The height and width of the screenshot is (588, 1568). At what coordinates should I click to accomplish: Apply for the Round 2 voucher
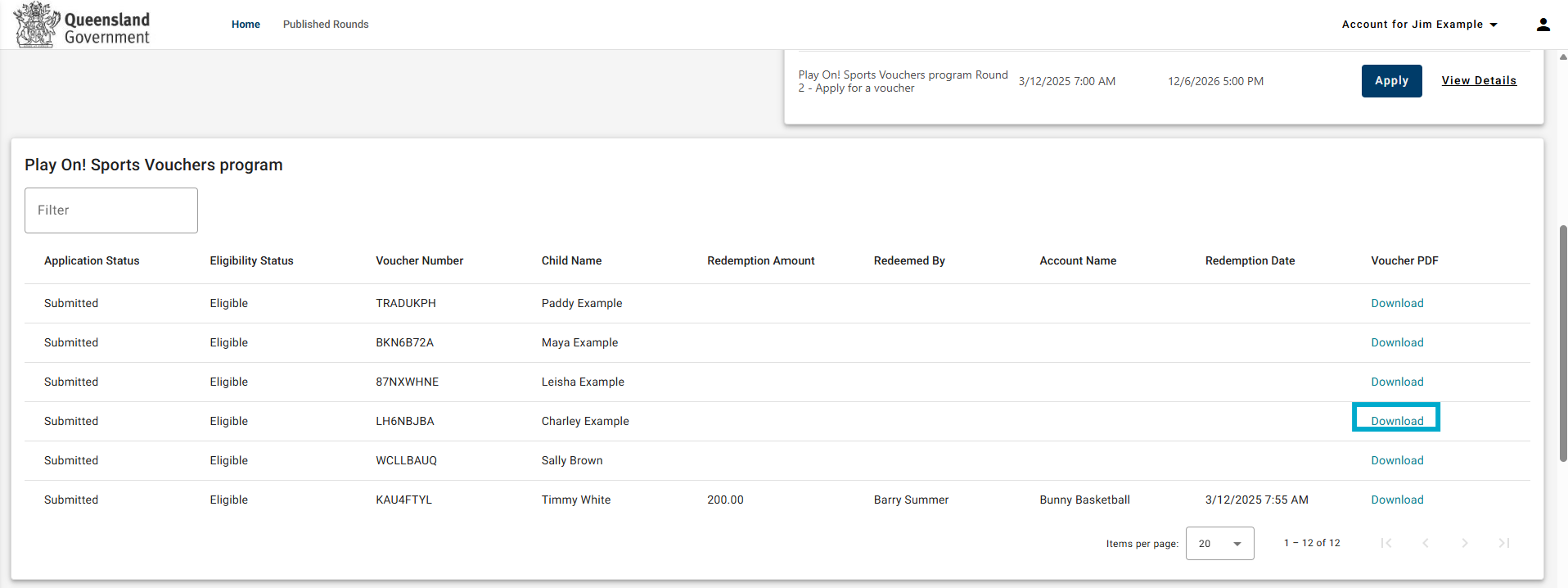[x=1391, y=81]
